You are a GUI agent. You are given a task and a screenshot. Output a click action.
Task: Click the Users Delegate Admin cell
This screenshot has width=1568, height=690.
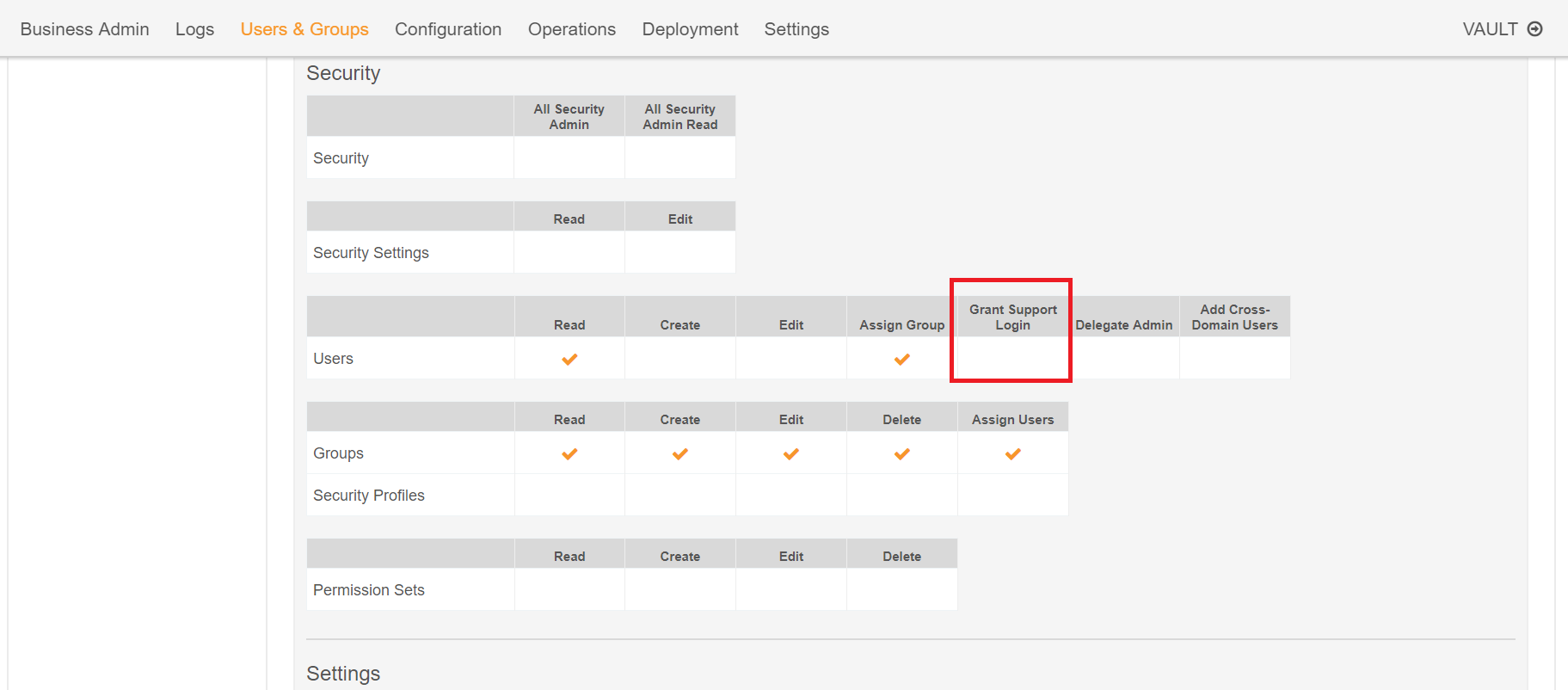click(1123, 359)
